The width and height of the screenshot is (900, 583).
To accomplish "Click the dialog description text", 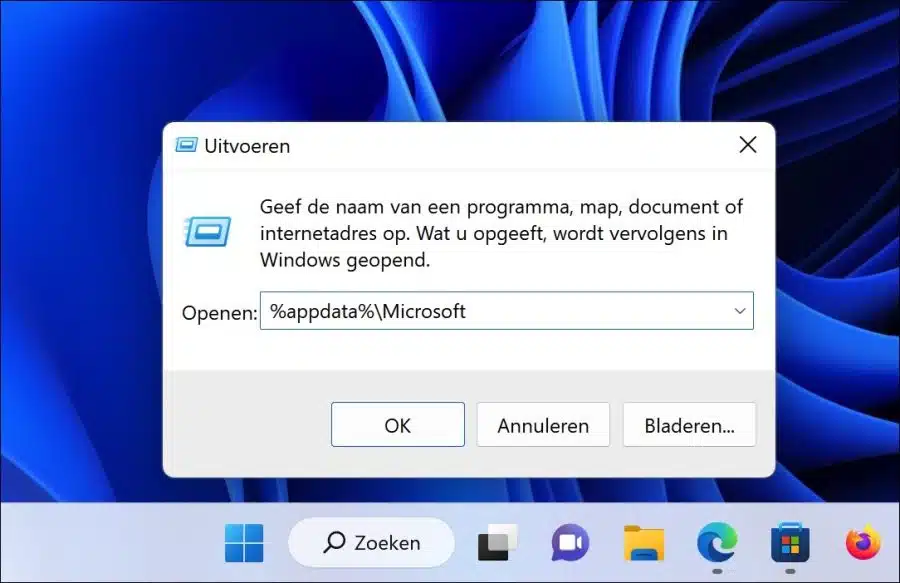I will pyautogui.click(x=501, y=233).
